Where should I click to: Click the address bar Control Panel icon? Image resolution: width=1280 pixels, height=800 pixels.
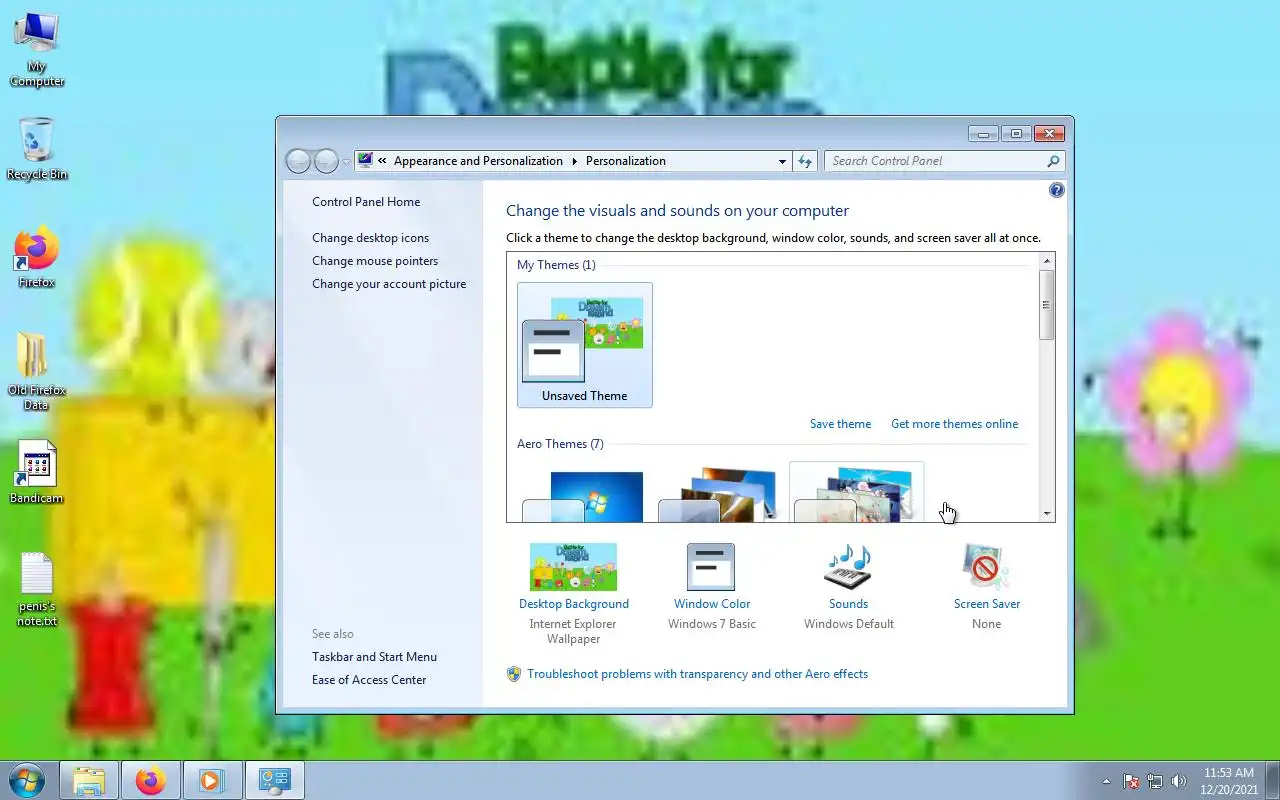coord(365,160)
